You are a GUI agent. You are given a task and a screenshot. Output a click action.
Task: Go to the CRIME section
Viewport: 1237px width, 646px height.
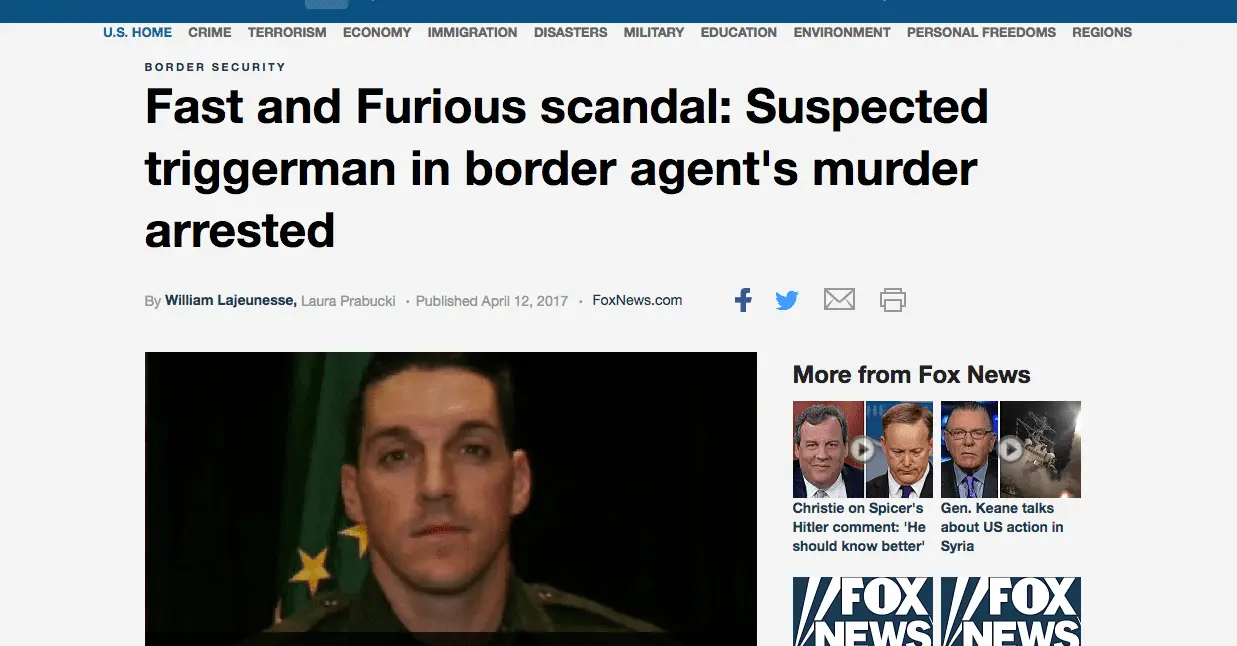[210, 32]
